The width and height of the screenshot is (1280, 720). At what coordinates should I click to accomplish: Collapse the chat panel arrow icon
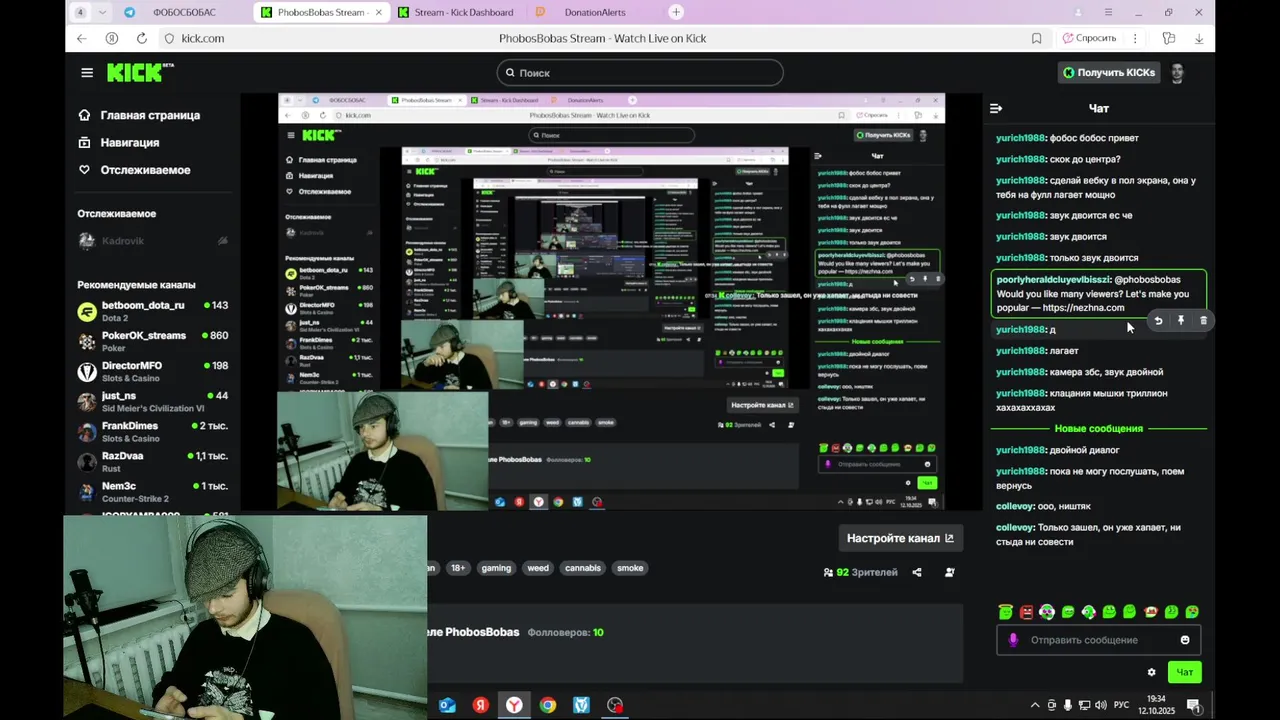[996, 108]
